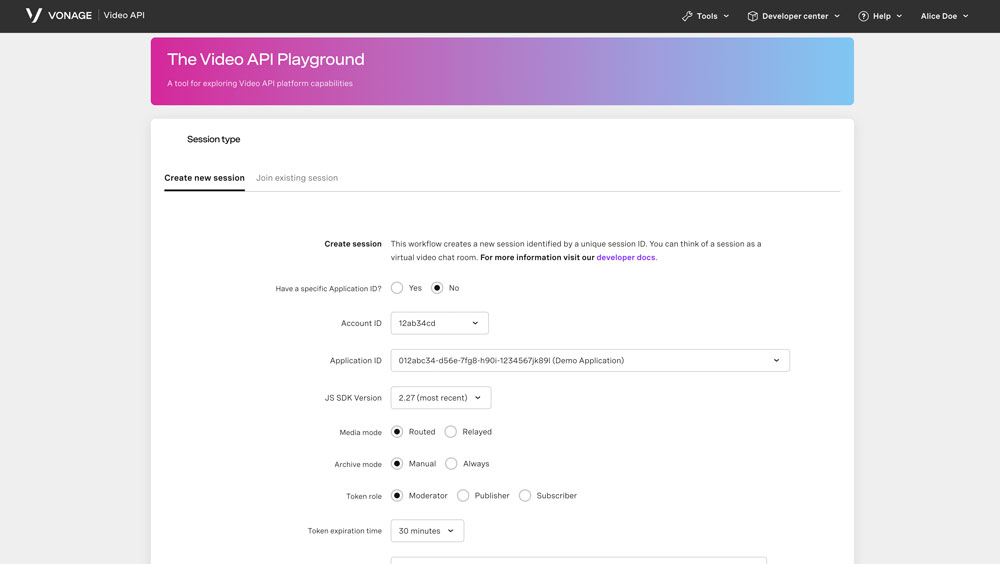
Task: Expand the chevron next to Alice Doe
Action: point(966,16)
